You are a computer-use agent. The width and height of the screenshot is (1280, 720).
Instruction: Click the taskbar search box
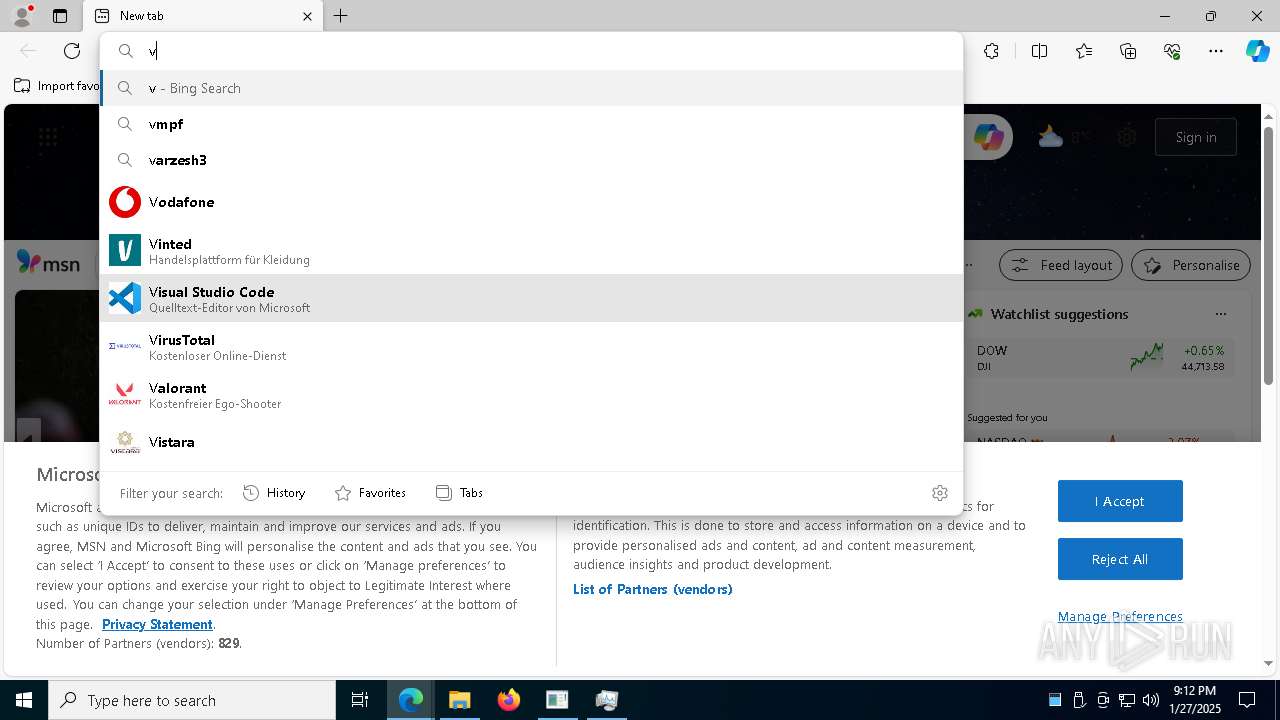click(192, 700)
